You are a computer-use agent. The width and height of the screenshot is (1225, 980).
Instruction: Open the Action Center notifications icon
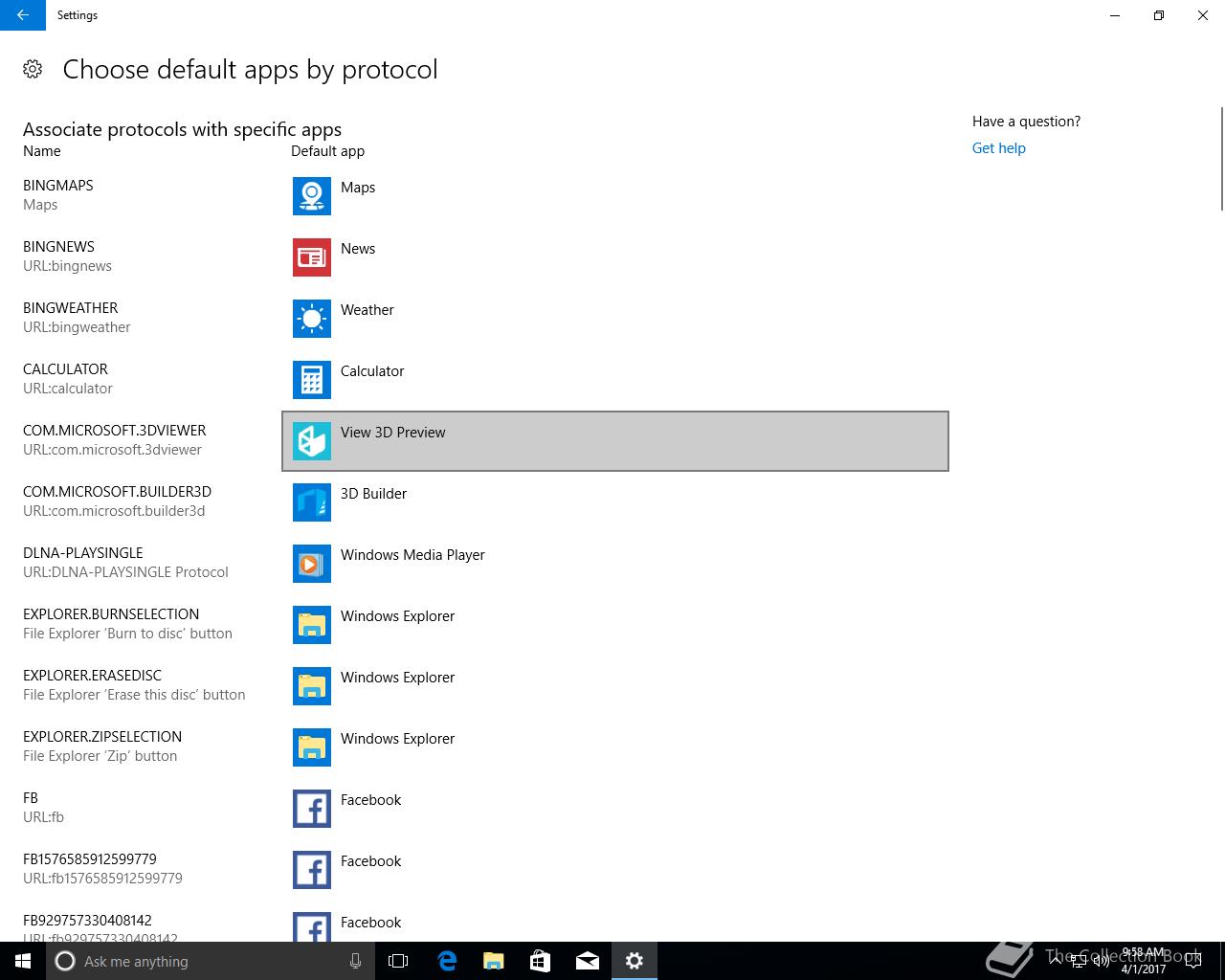1193,961
